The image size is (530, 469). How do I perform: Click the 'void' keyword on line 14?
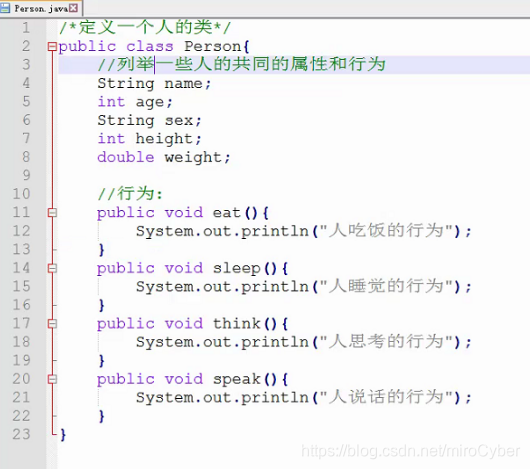pyautogui.click(x=184, y=268)
